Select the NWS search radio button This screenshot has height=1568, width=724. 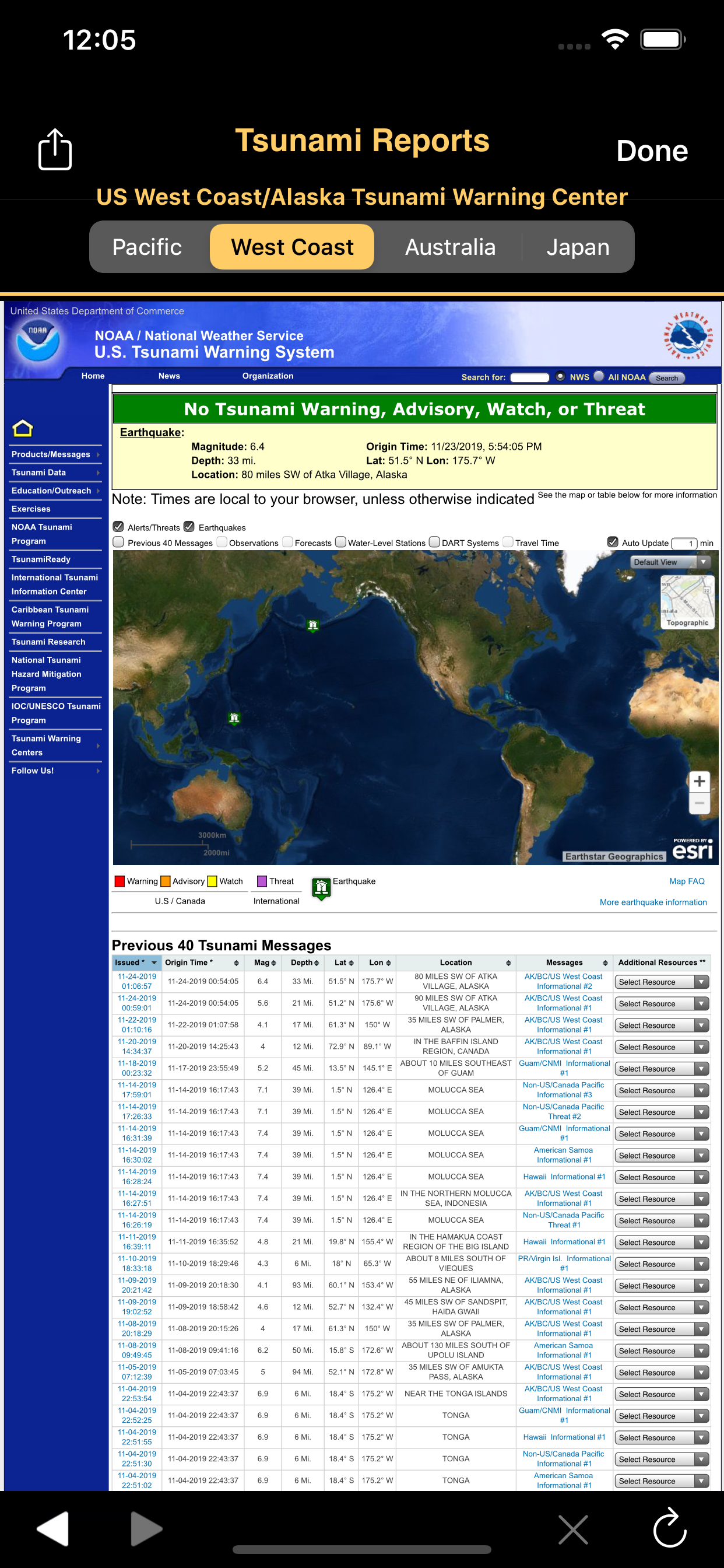pyautogui.click(x=560, y=376)
